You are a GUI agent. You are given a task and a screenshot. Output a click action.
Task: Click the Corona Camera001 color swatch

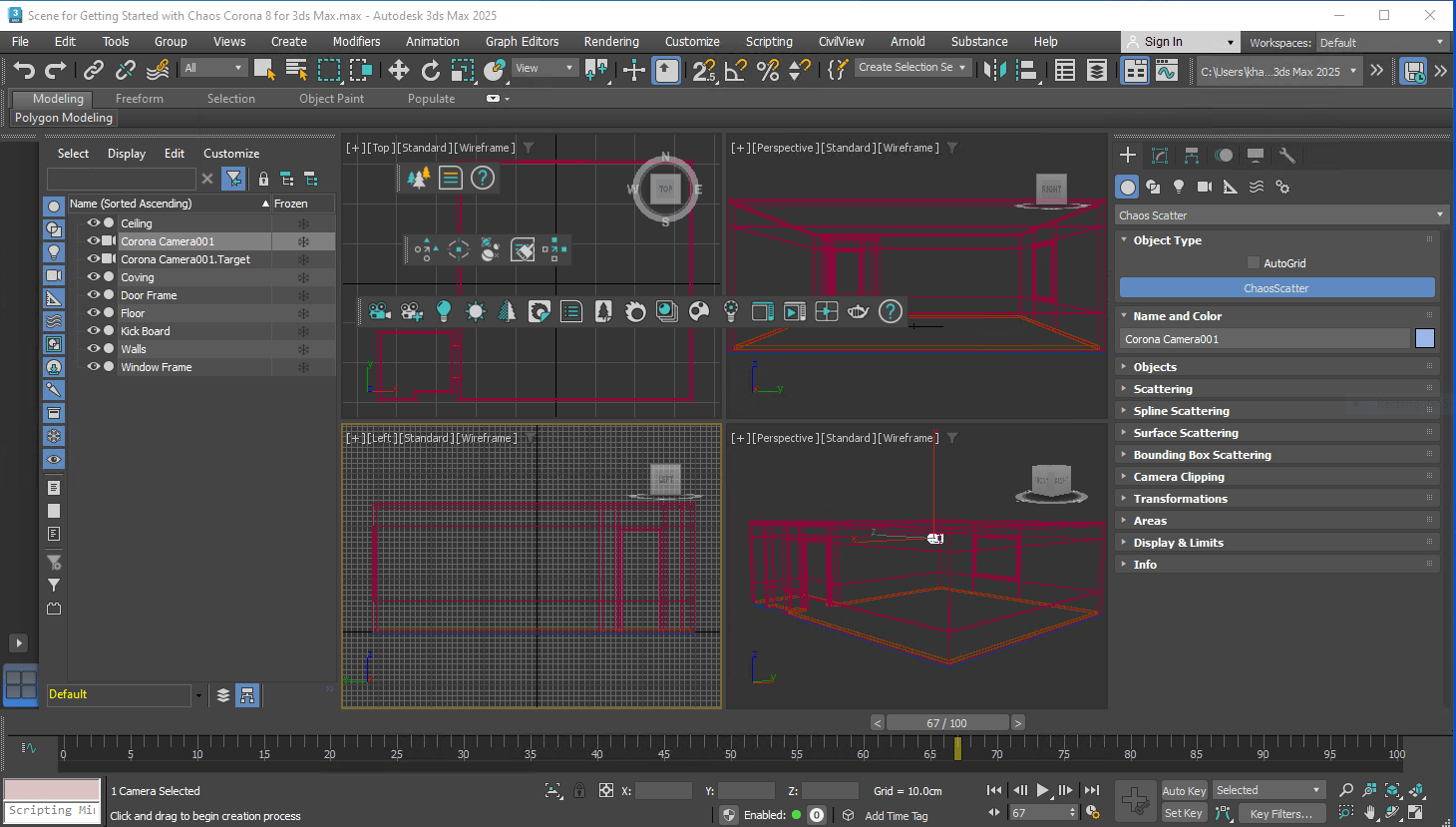tap(1424, 338)
